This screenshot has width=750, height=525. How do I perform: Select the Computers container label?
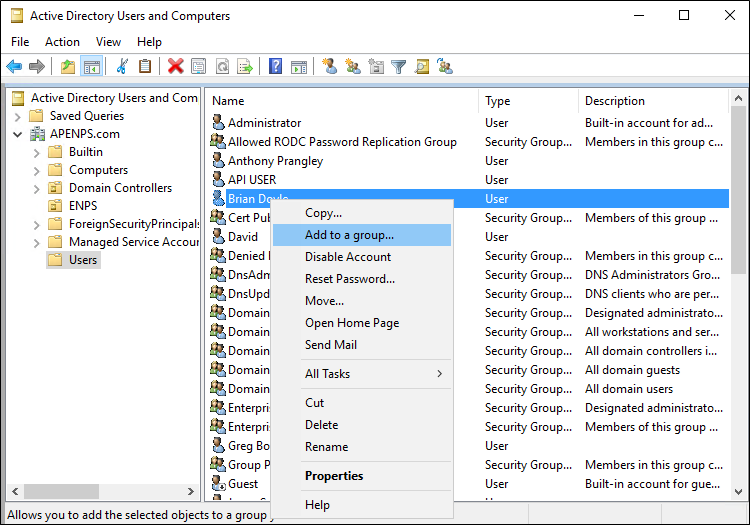99,170
